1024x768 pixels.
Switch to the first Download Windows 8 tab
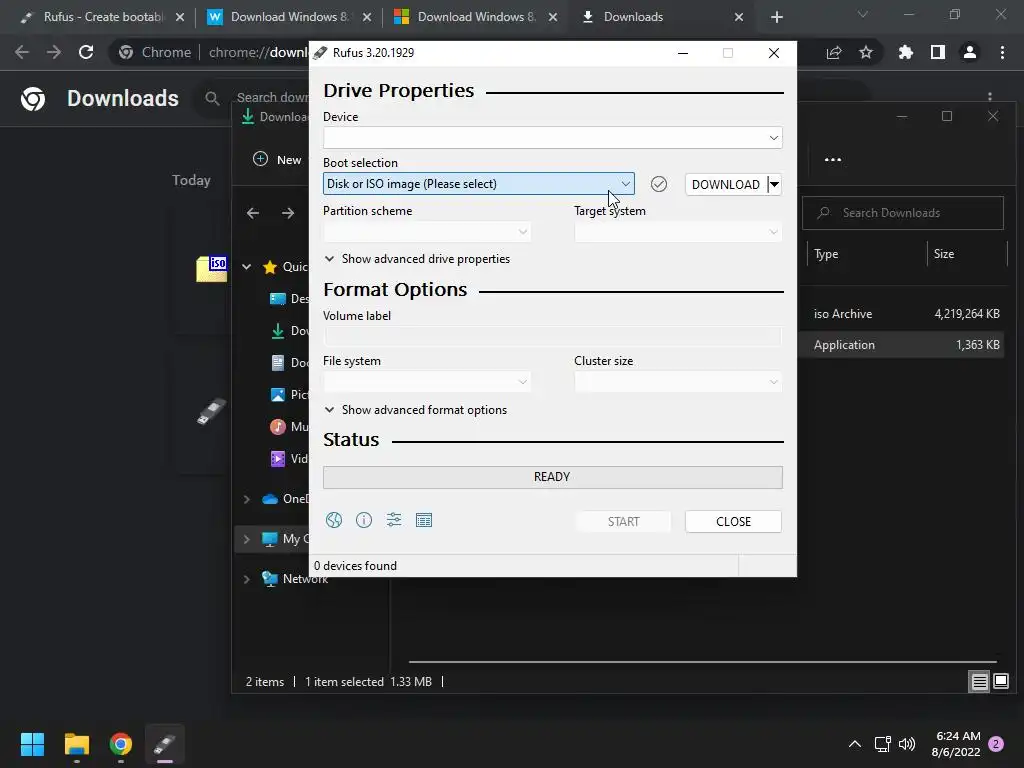tap(287, 17)
